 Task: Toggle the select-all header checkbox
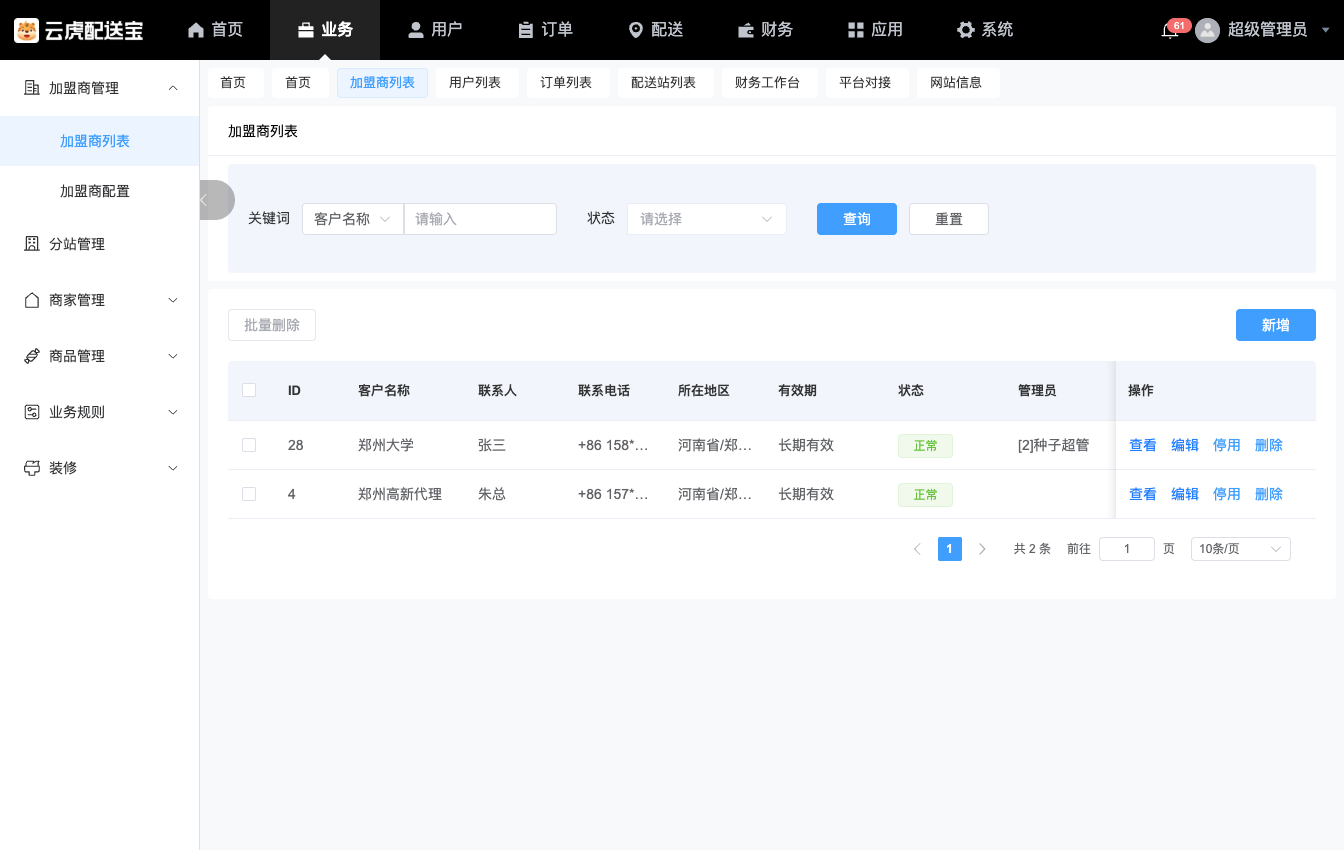point(249,390)
